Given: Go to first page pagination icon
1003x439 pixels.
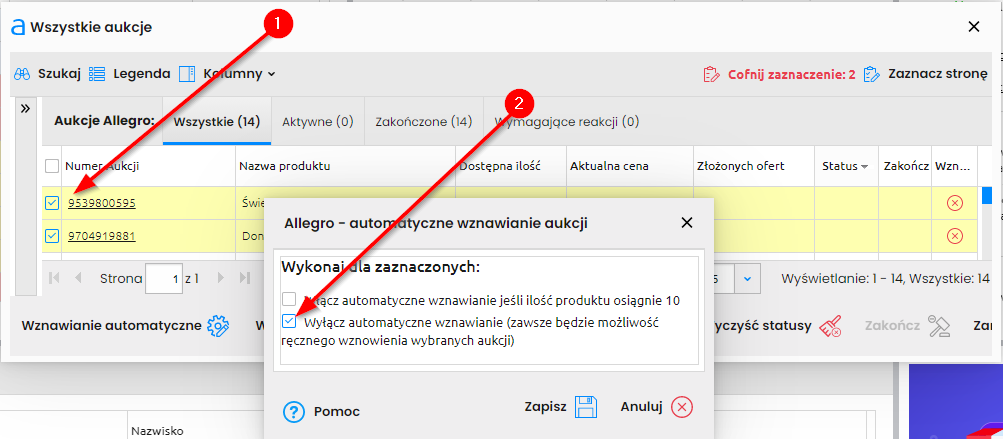Looking at the screenshot, I should [x=54, y=278].
